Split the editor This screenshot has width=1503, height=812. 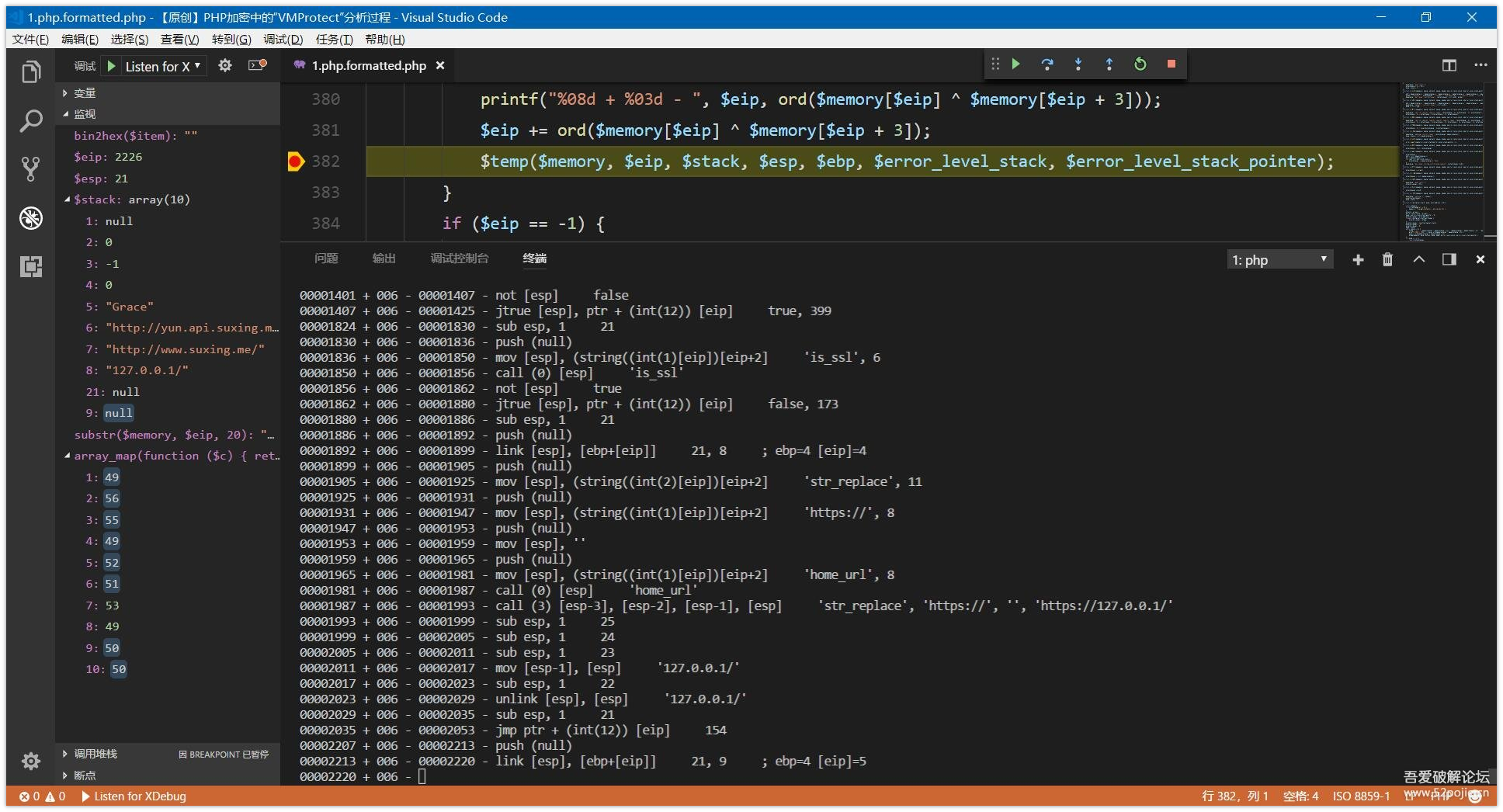[x=1449, y=65]
